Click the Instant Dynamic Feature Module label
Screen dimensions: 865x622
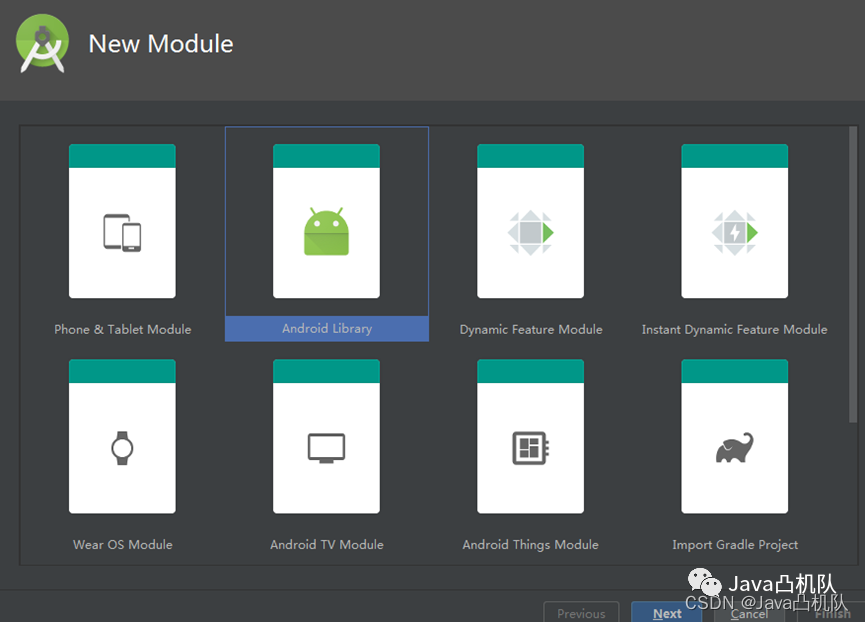pyautogui.click(x=734, y=329)
